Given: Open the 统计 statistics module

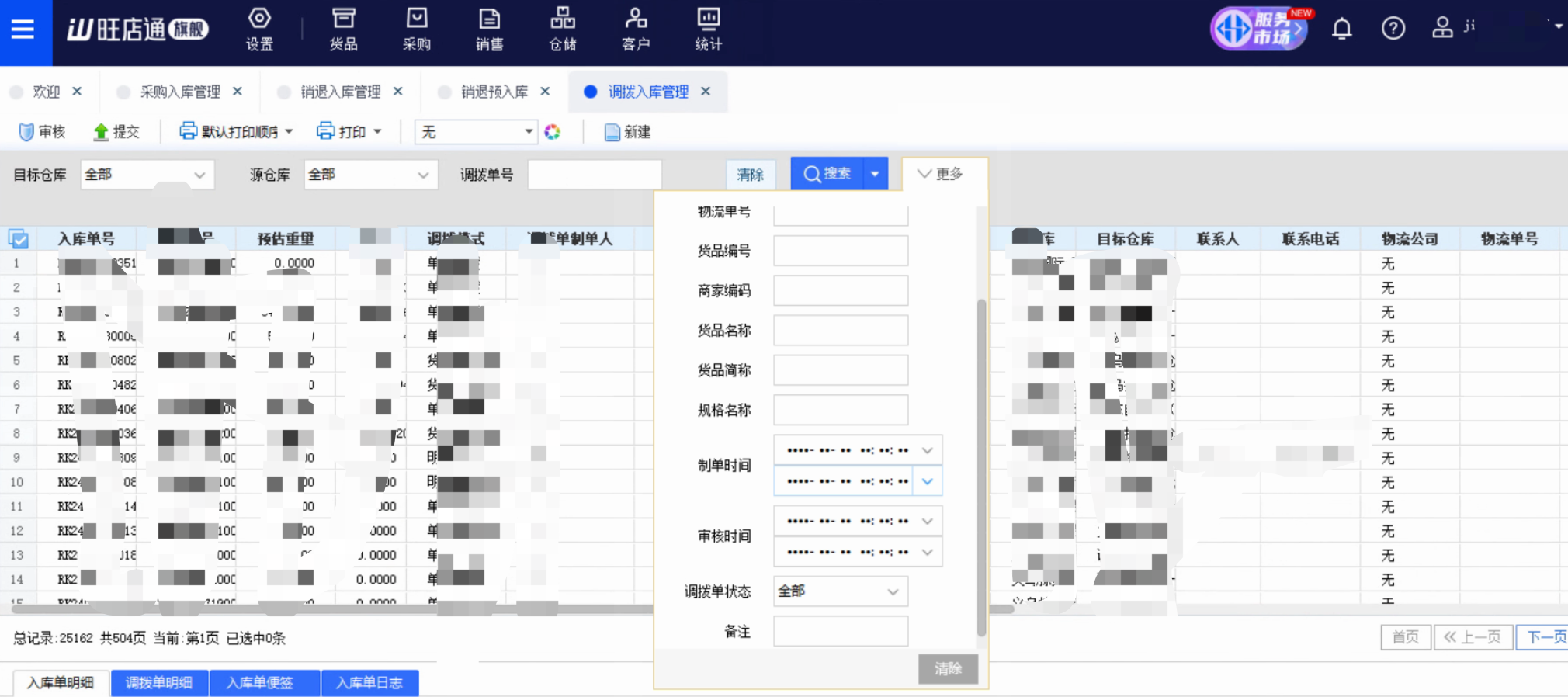Looking at the screenshot, I should click(708, 29).
